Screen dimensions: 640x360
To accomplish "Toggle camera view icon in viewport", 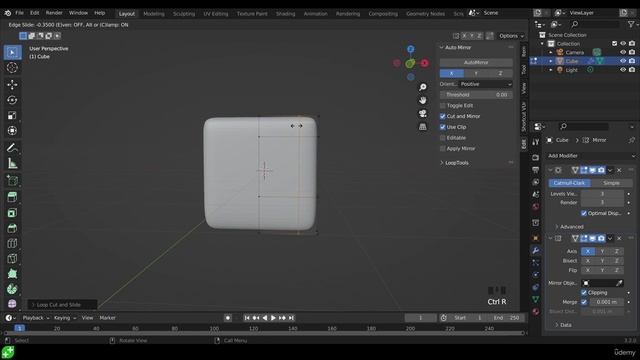I will point(423,113).
